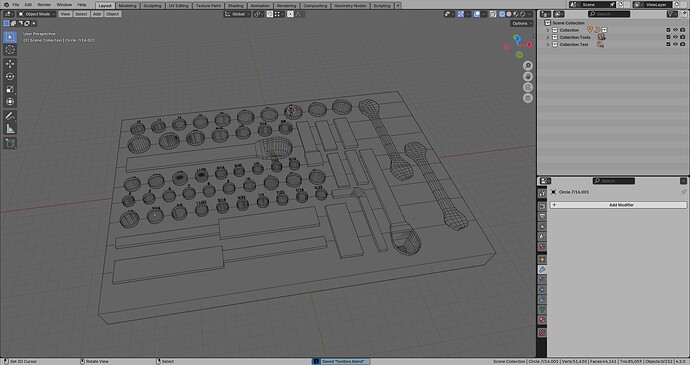690x365 pixels.
Task: Open the viewport Add menu button
Action: pos(97,14)
